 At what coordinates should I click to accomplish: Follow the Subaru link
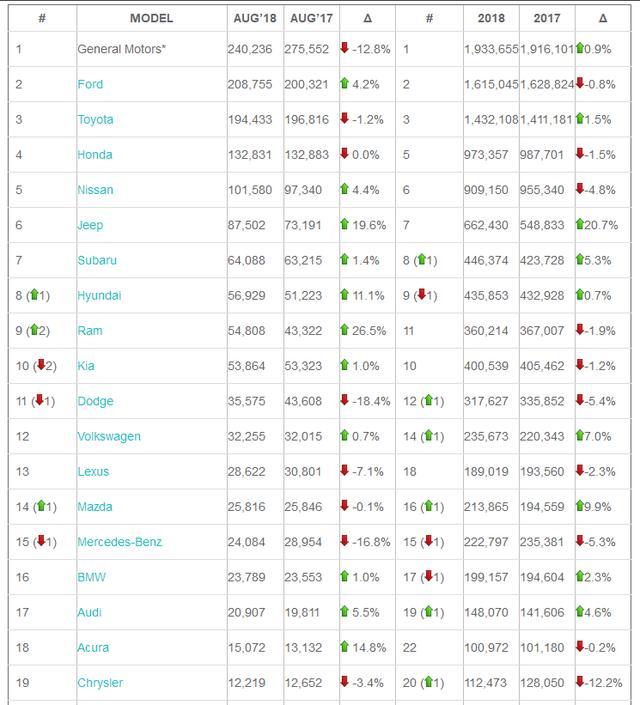coord(97,260)
